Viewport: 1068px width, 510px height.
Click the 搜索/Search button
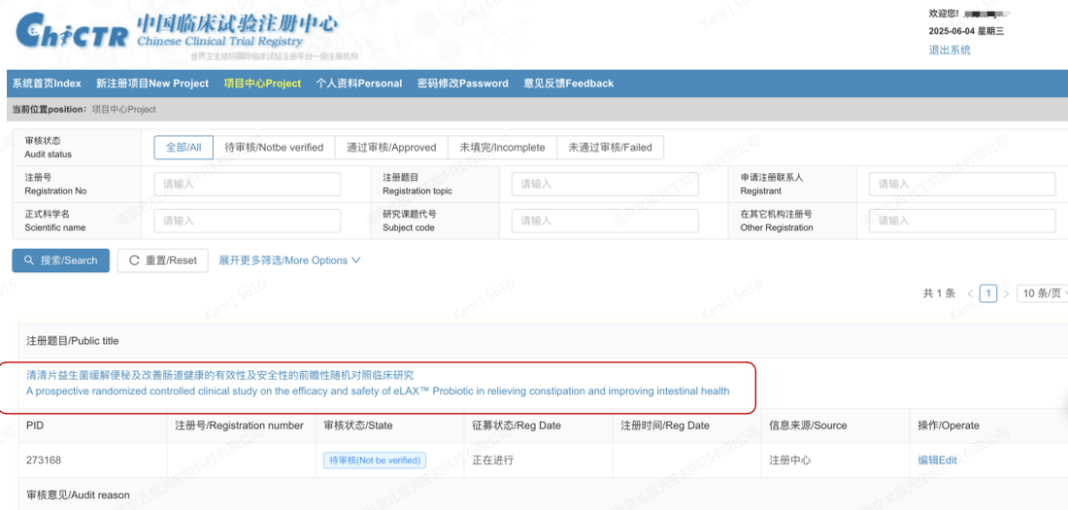pos(61,261)
